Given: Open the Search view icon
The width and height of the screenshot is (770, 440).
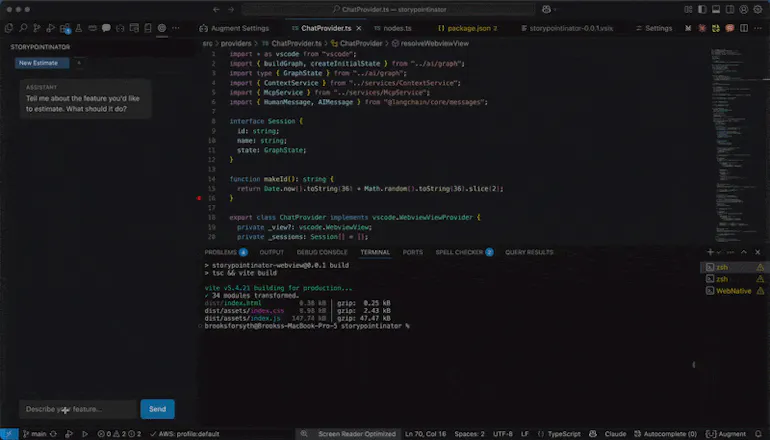Looking at the screenshot, I should click(x=23, y=28).
